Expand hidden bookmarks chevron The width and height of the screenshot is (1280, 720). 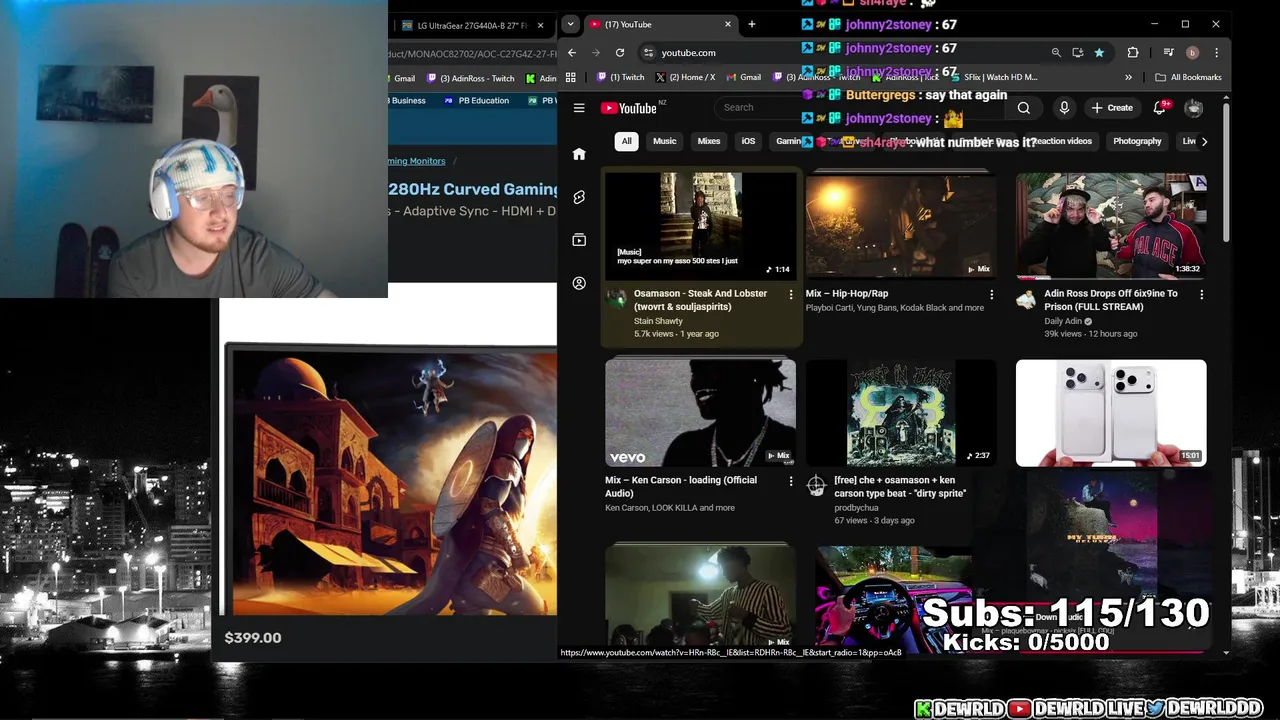(x=1128, y=77)
